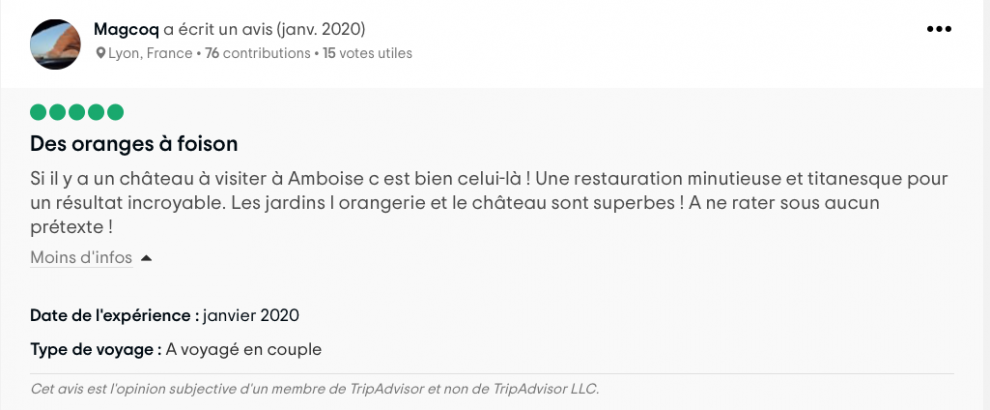990x410 pixels.
Task: Click Magcoq's profile avatar picture
Action: pyautogui.click(x=56, y=43)
